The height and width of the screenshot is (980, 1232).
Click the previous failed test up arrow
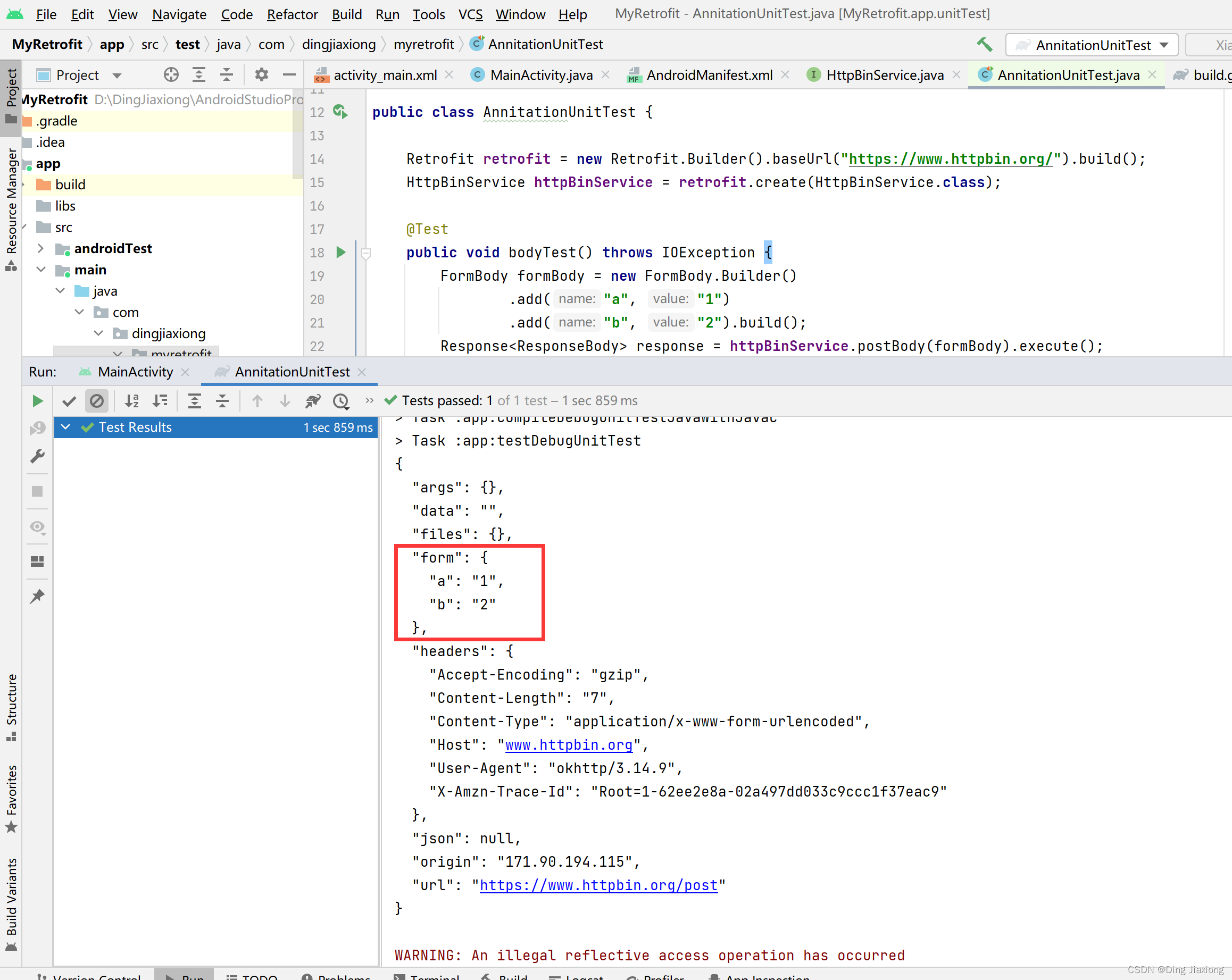(257, 401)
